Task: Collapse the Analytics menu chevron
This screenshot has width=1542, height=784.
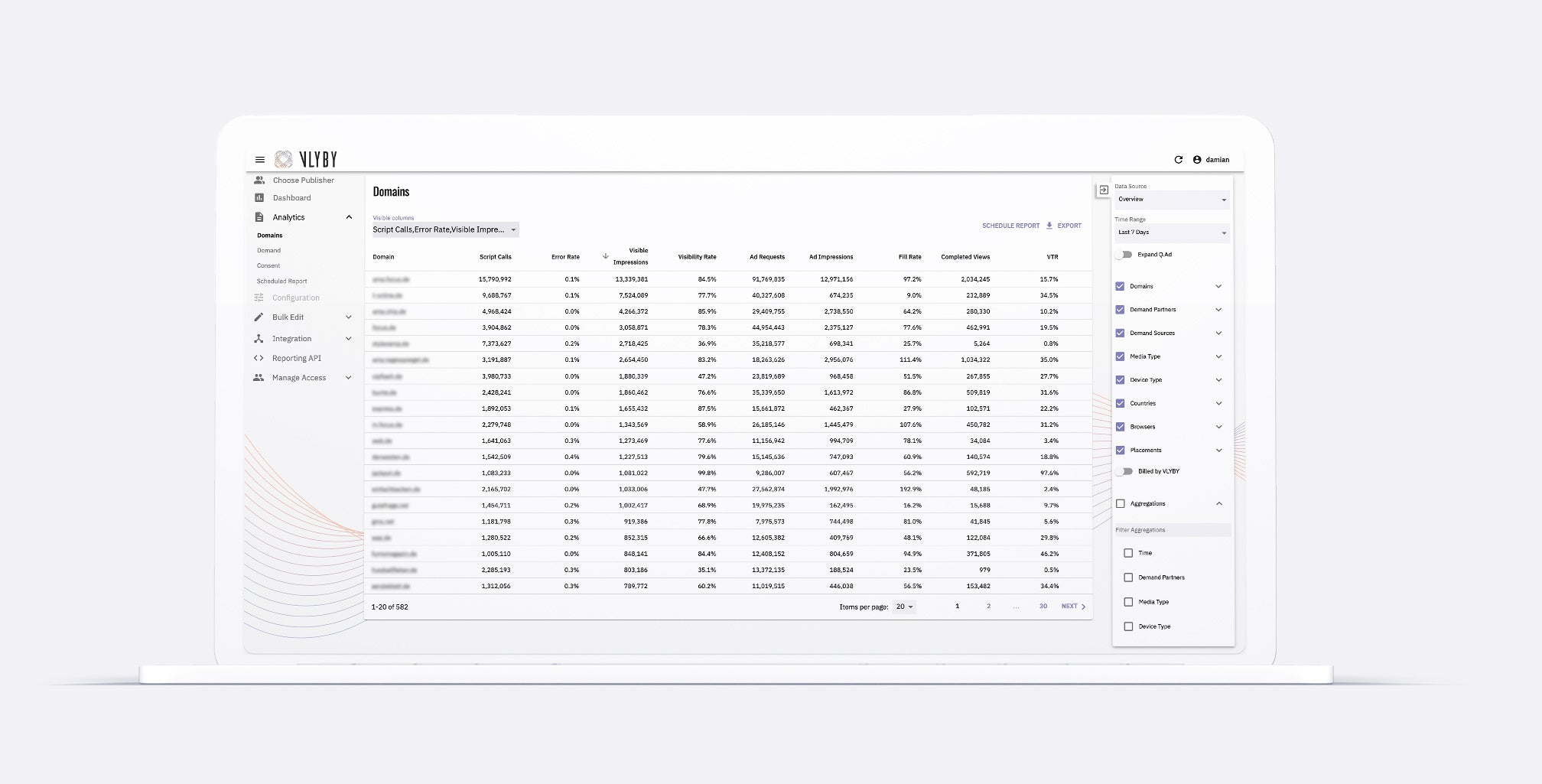Action: [350, 217]
